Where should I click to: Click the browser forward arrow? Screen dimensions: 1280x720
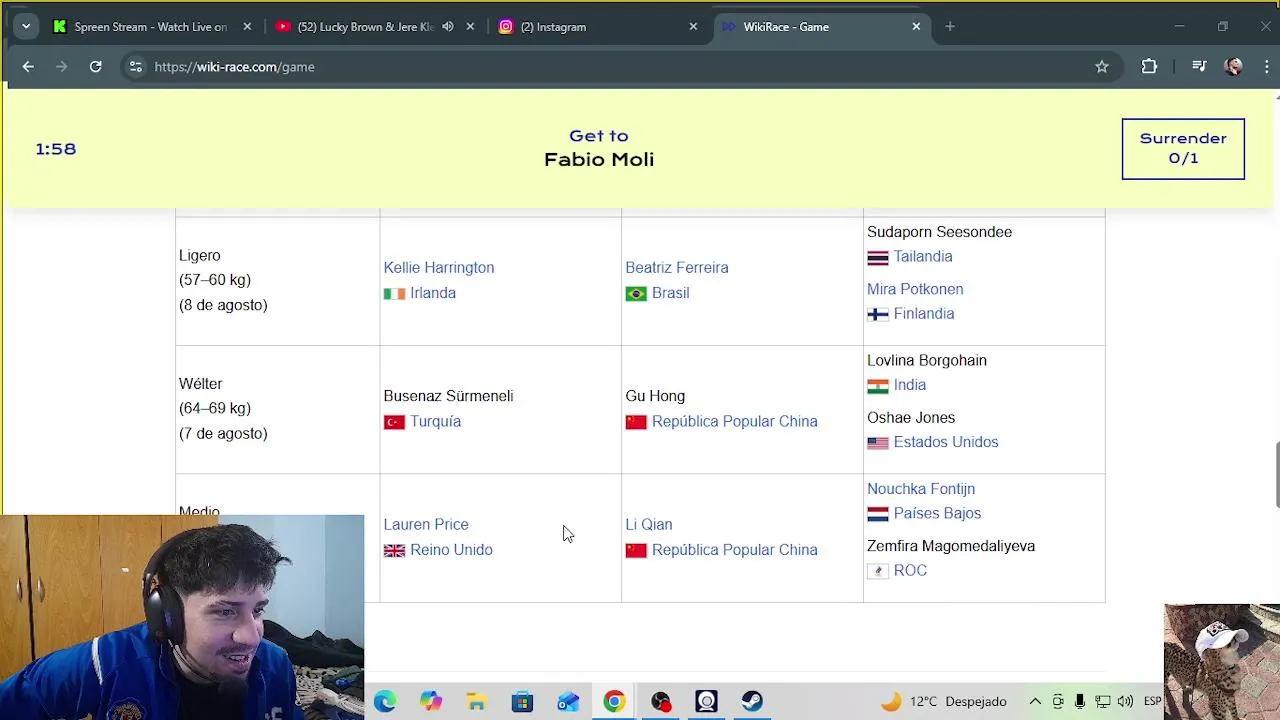[x=62, y=67]
